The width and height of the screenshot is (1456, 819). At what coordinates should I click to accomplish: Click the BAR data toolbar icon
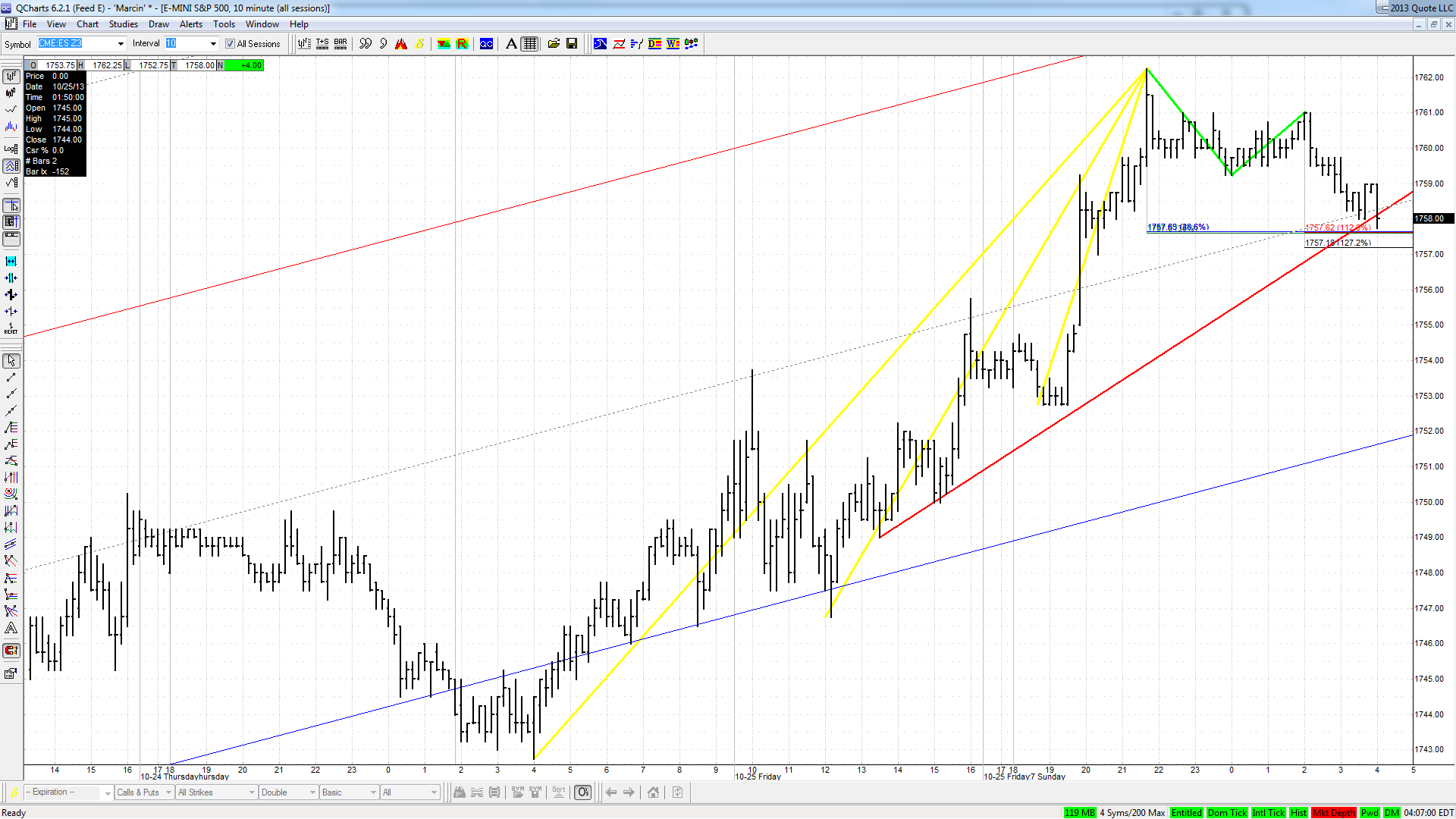(340, 44)
